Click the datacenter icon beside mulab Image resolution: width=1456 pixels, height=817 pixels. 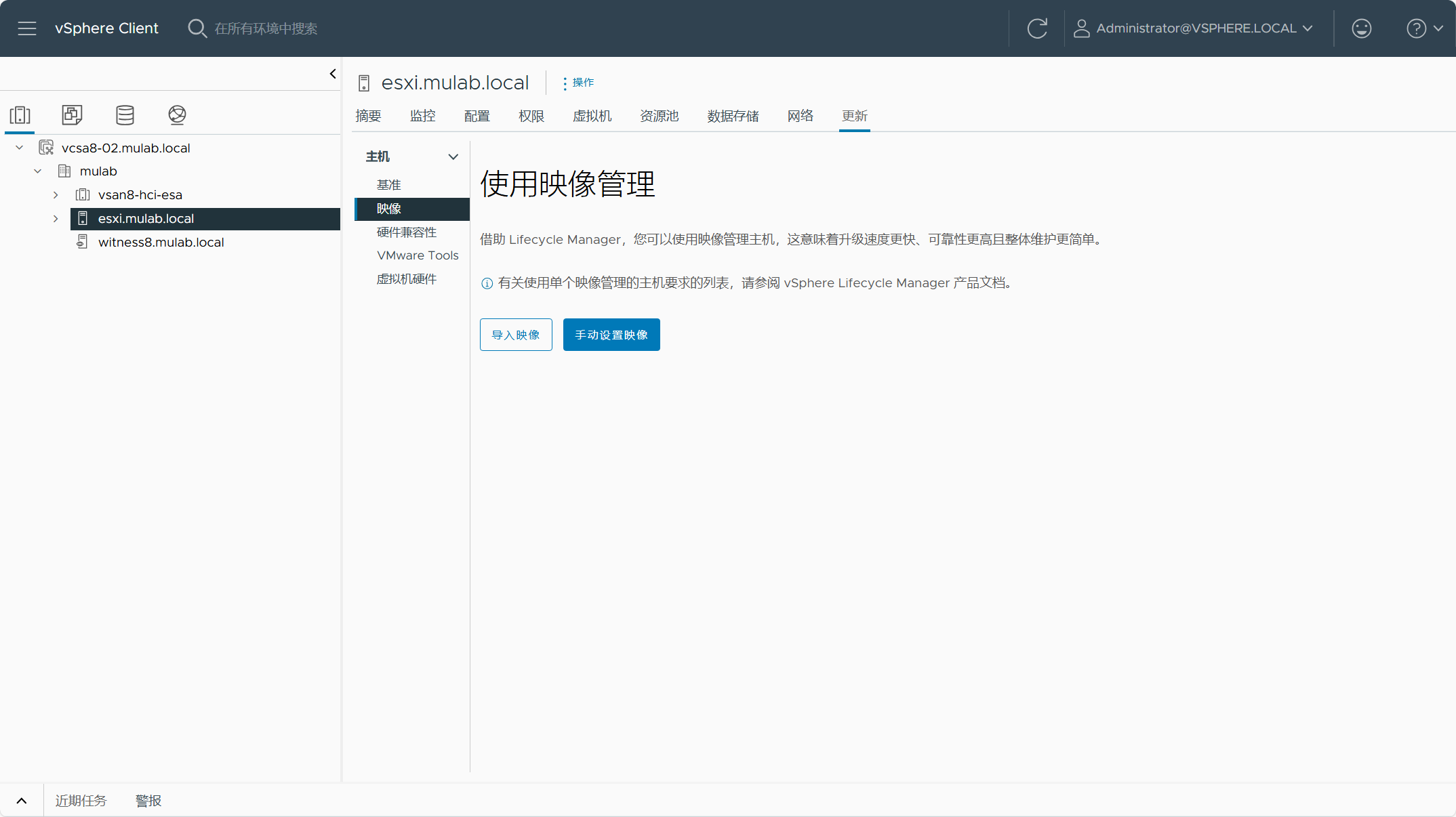[x=64, y=171]
